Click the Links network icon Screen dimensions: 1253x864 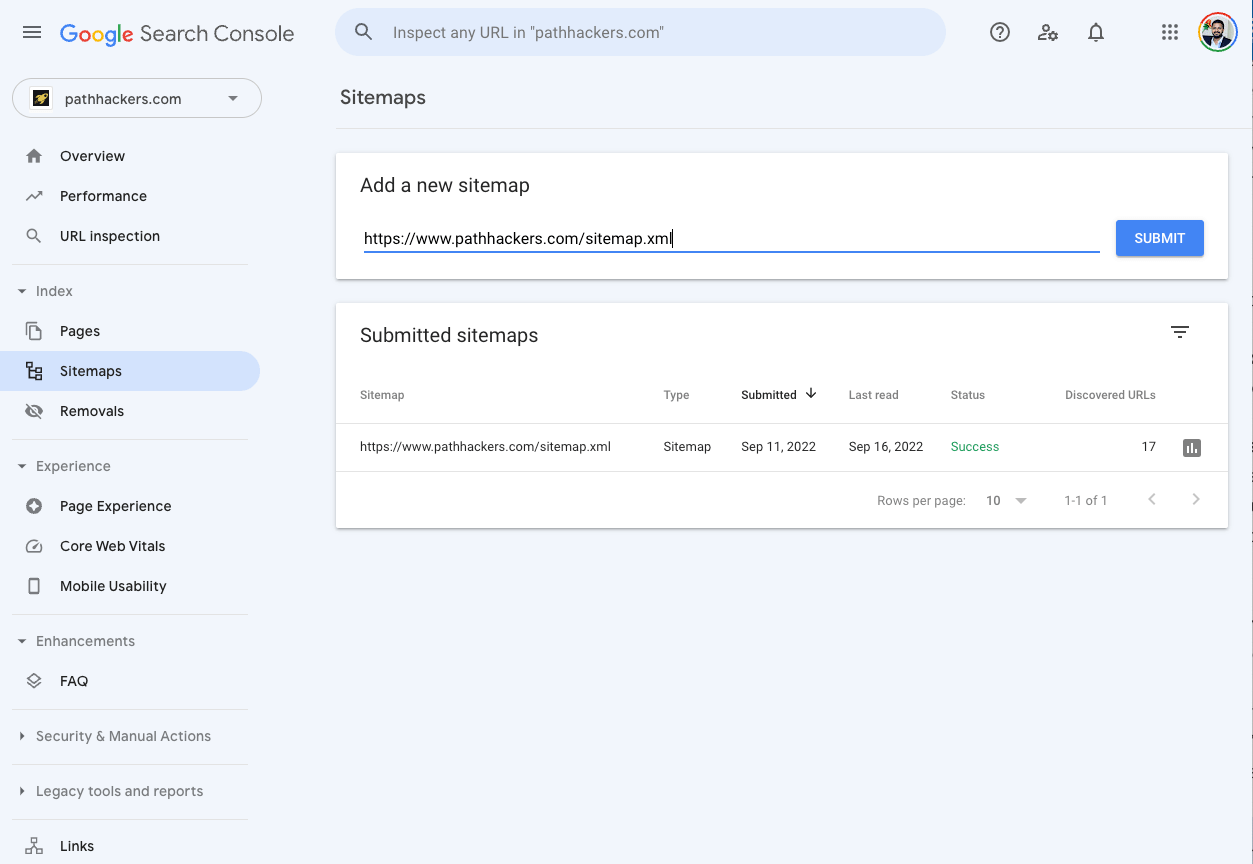[34, 846]
